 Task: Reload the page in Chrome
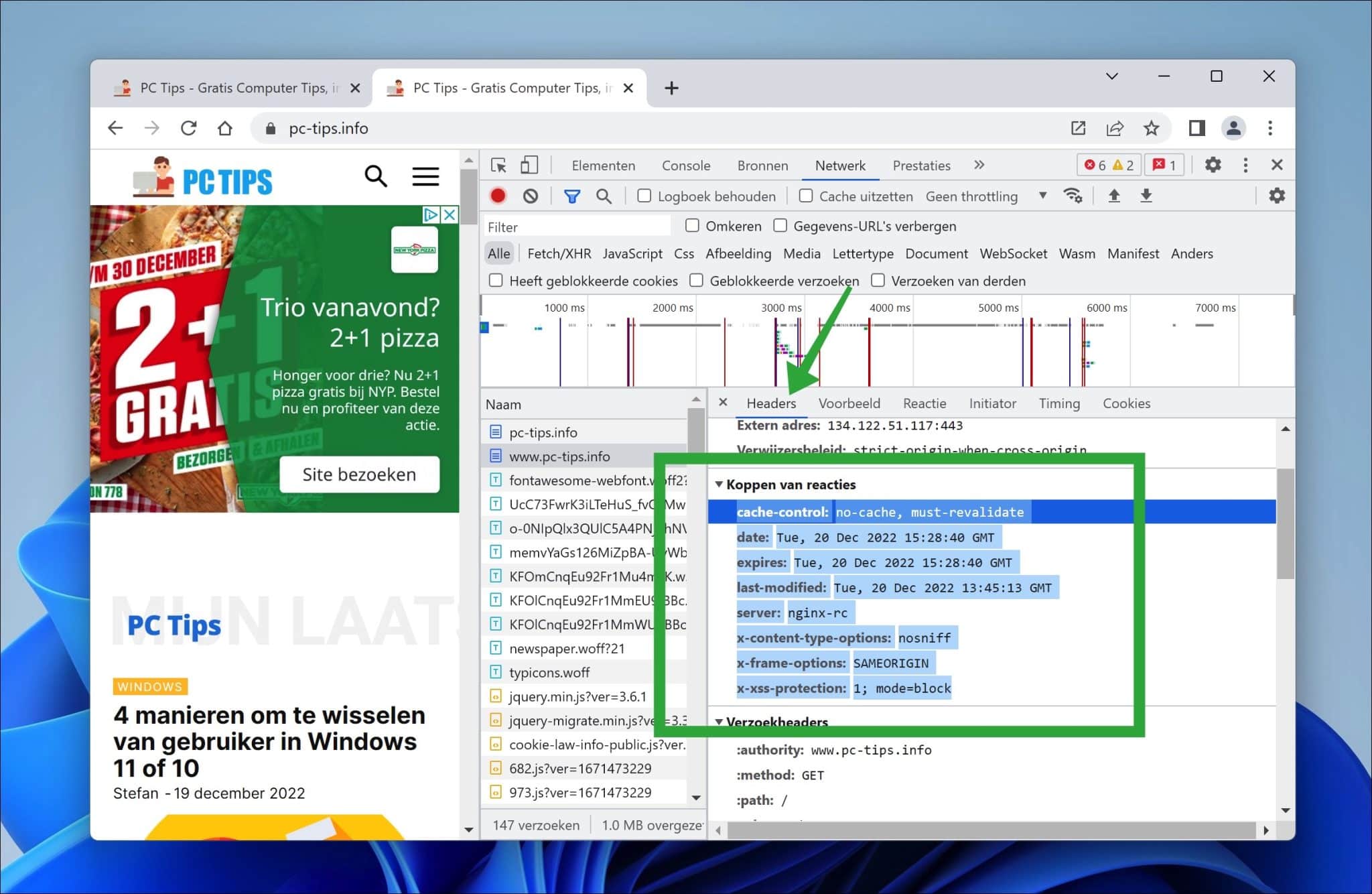point(189,128)
